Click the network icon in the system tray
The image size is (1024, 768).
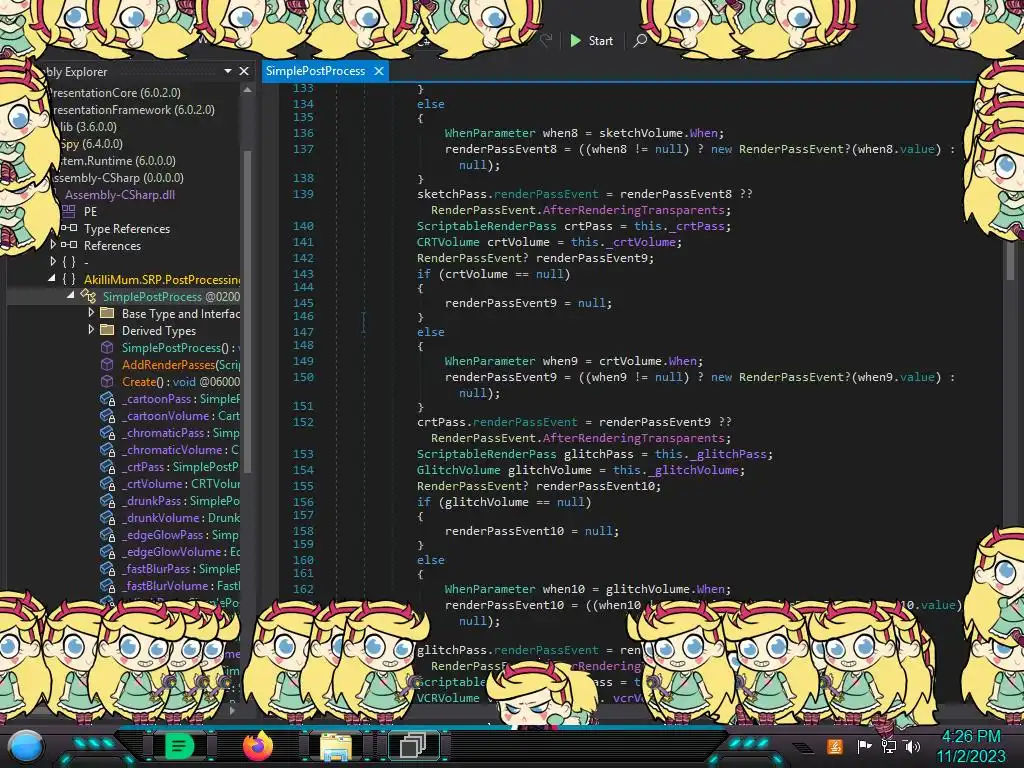(x=889, y=746)
